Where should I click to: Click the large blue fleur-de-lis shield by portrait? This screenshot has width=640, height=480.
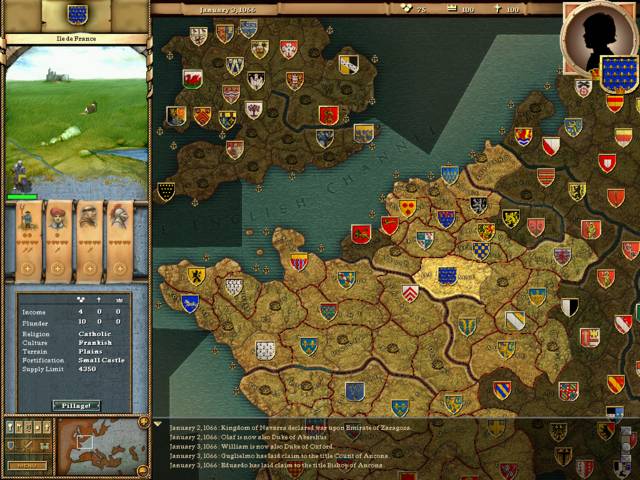(619, 75)
